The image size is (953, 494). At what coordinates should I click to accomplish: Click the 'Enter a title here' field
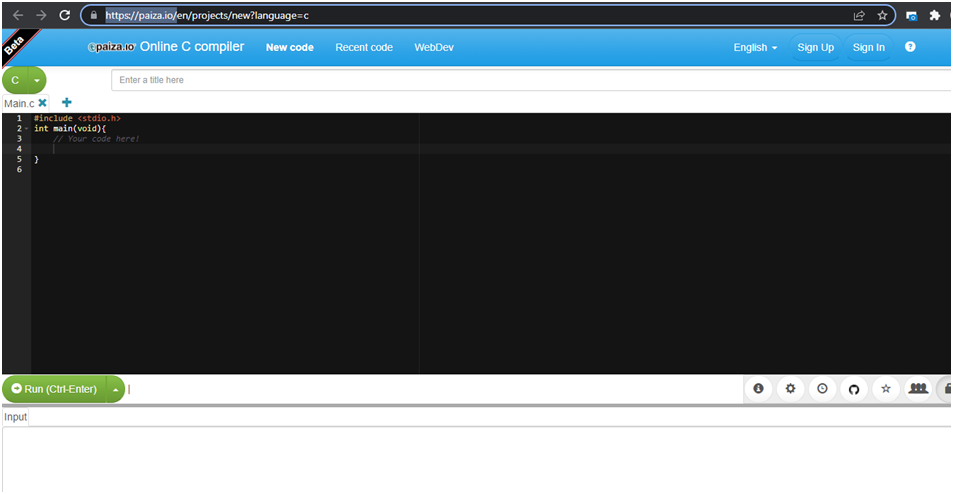[x=530, y=80]
